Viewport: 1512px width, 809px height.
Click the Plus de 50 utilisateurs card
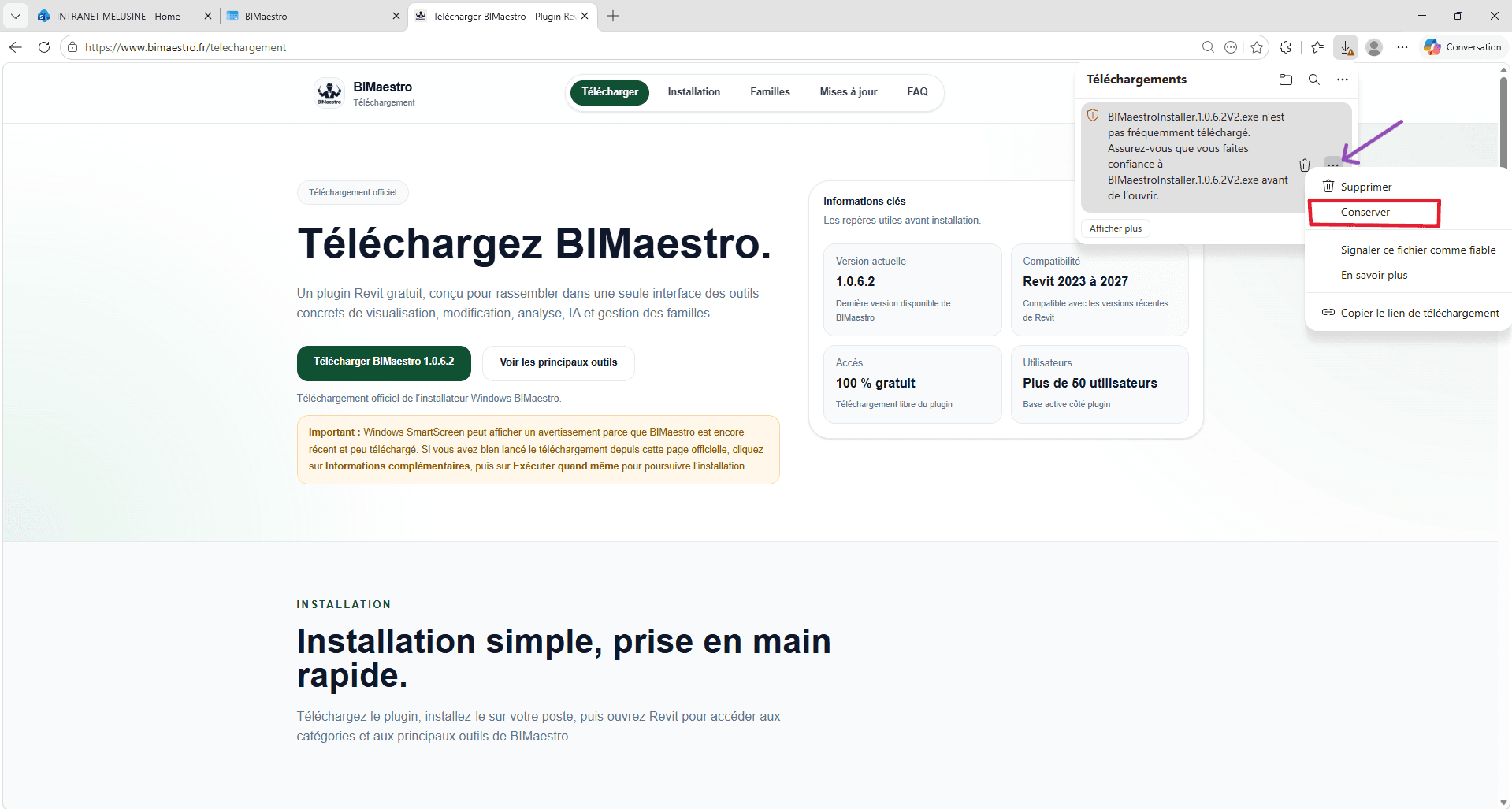[1099, 384]
